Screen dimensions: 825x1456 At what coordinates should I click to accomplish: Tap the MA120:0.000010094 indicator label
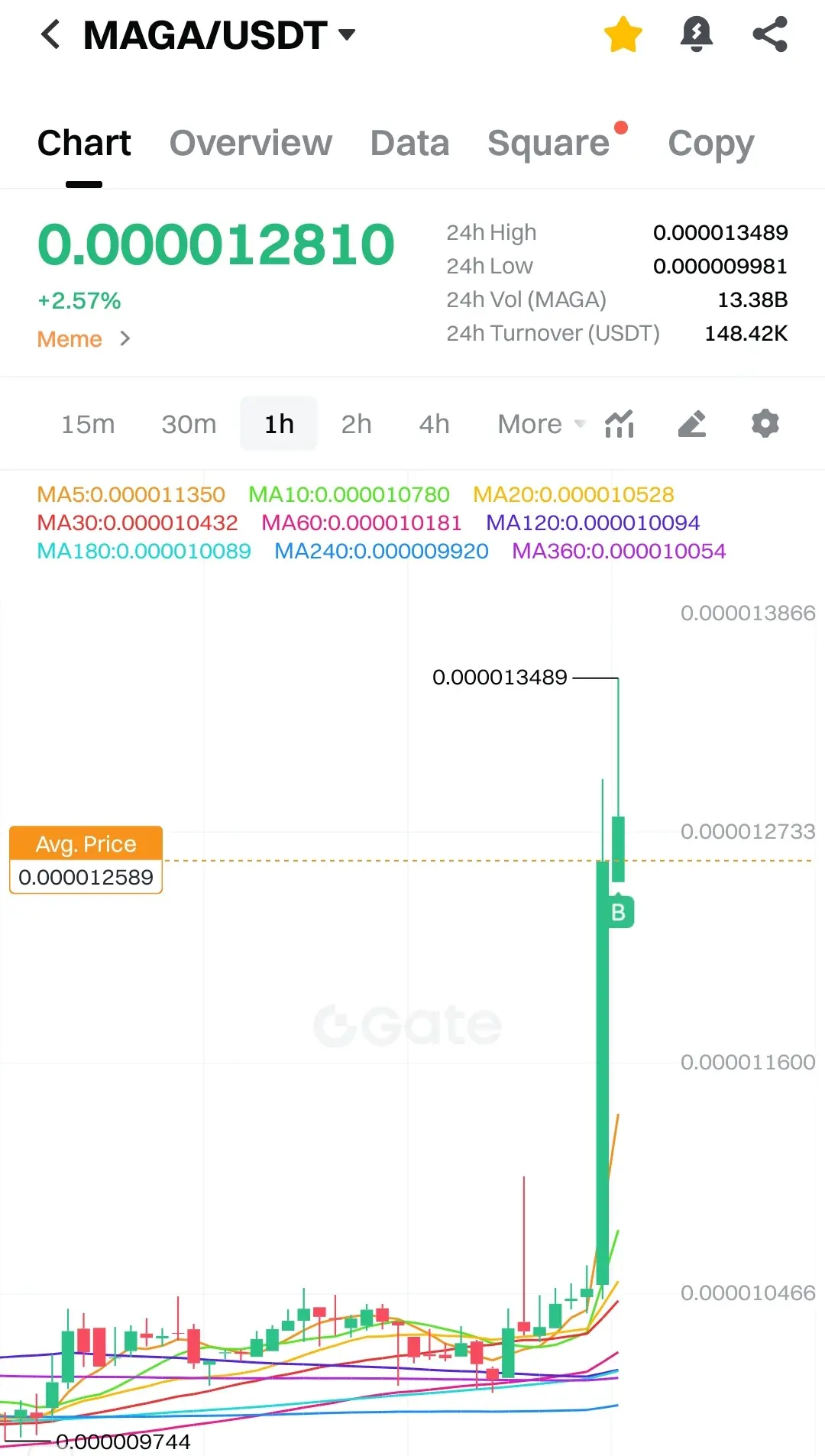point(593,523)
